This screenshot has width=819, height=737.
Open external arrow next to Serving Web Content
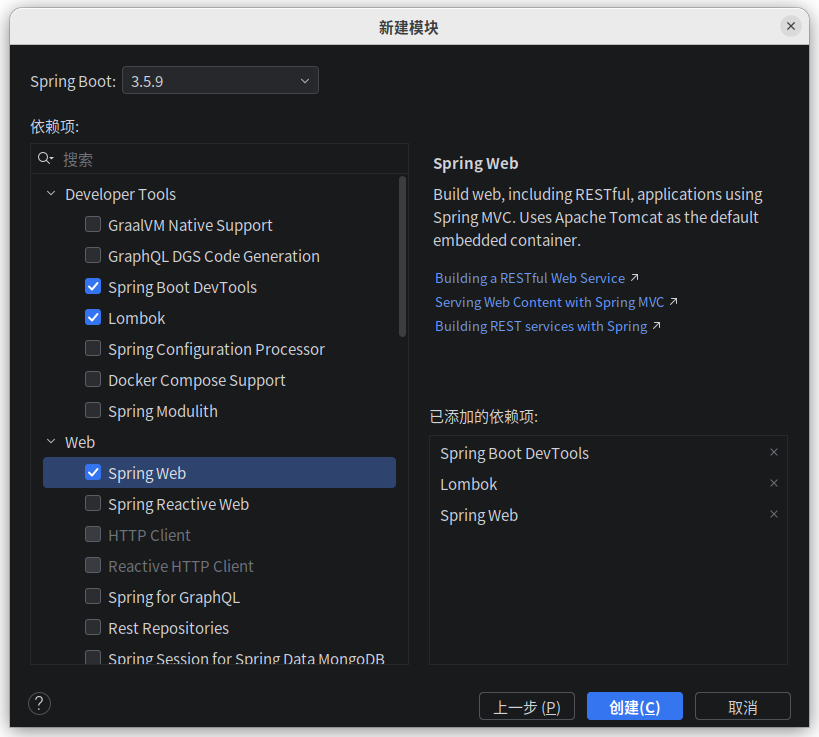[x=673, y=301]
